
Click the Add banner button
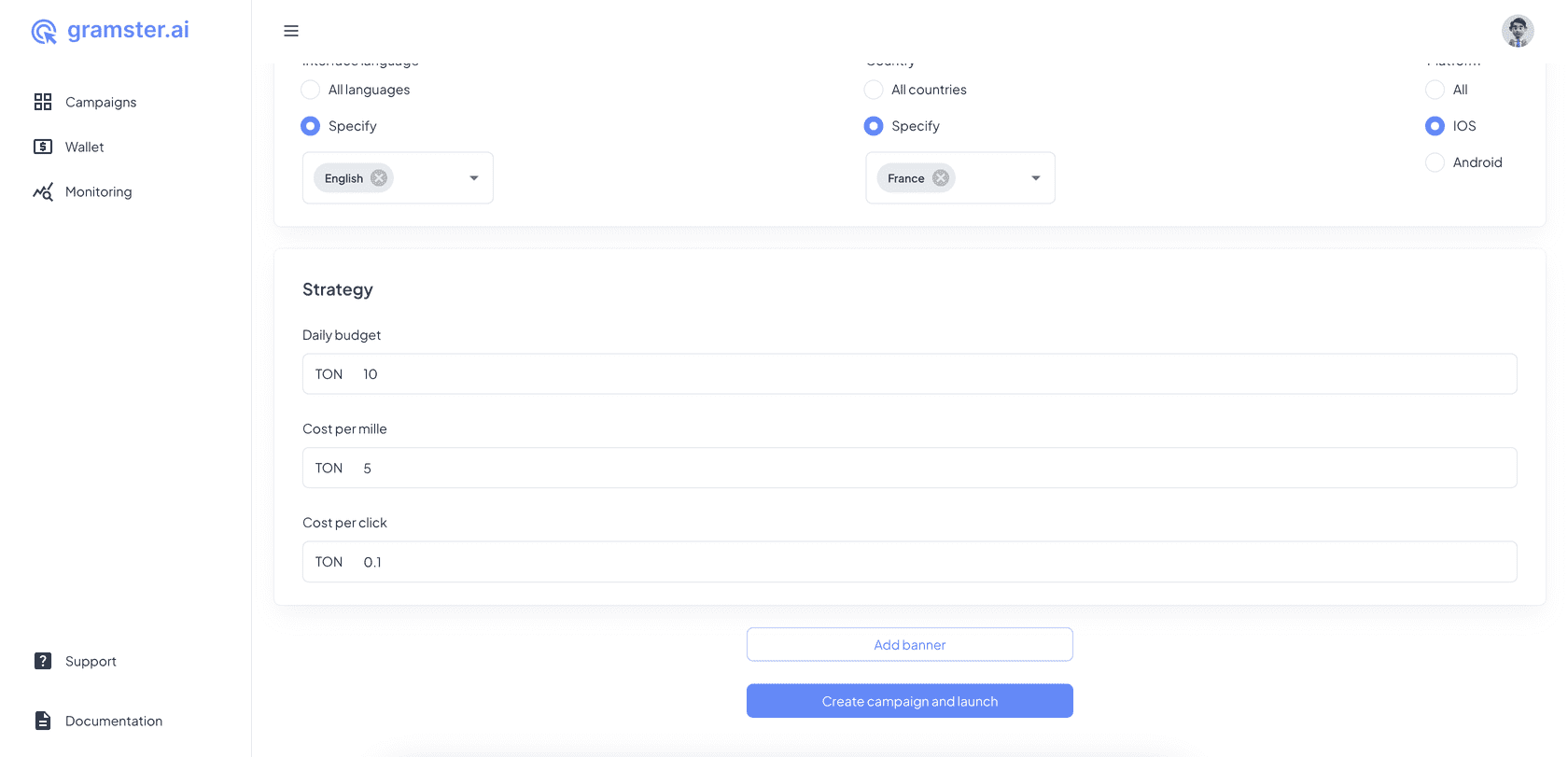pos(909,644)
